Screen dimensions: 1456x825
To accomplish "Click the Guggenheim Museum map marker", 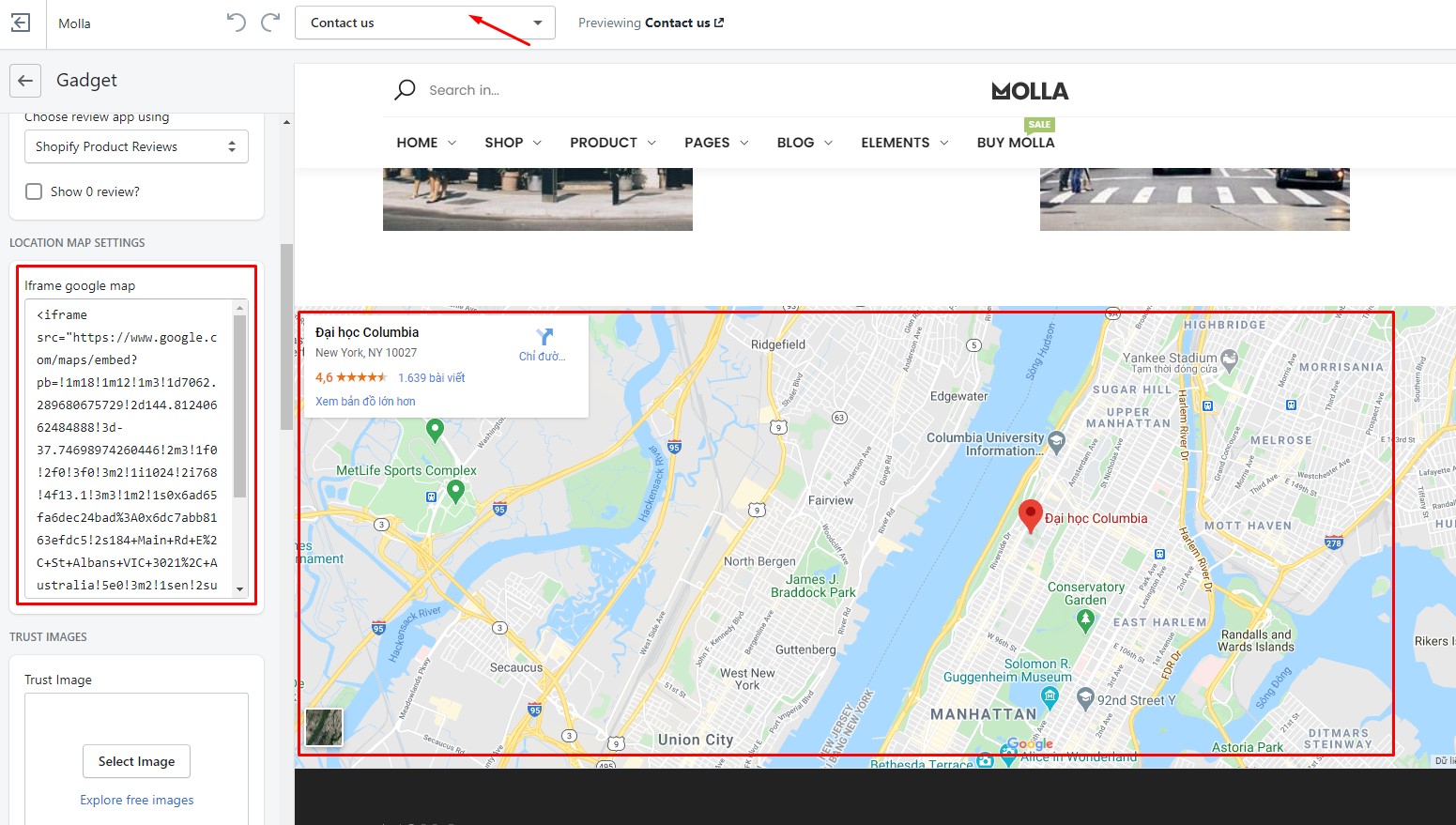I will click(1050, 696).
